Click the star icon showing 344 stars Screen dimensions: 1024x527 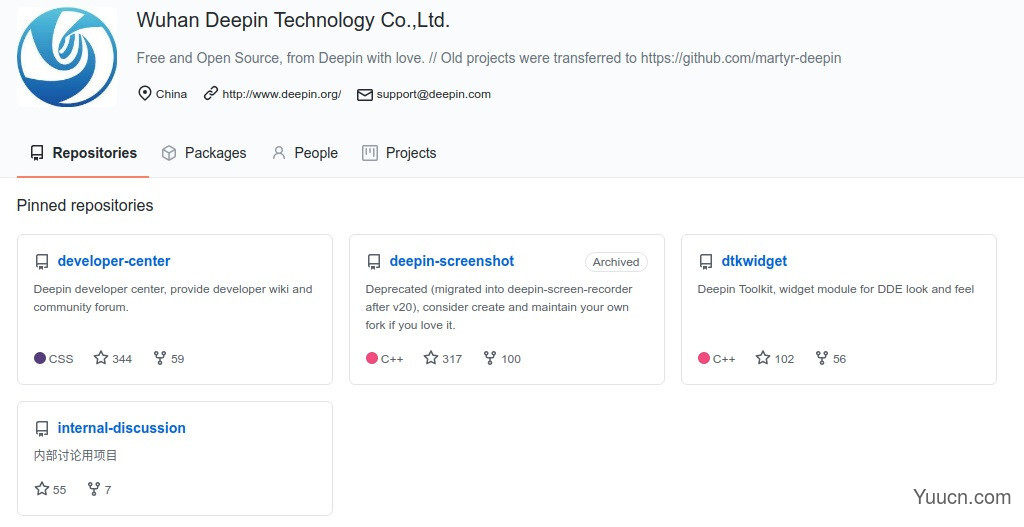[101, 358]
